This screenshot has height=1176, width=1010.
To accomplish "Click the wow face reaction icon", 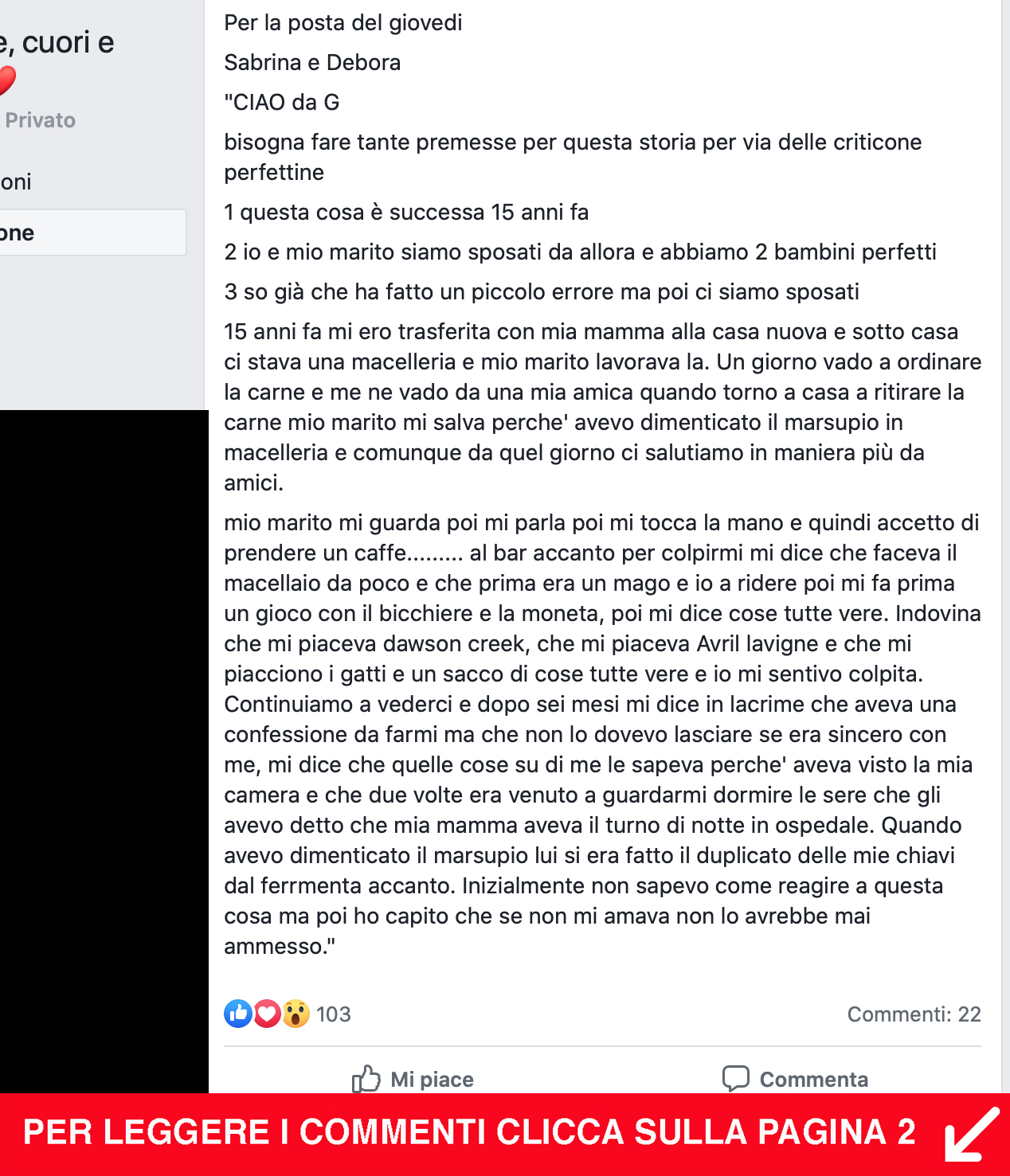I will [x=296, y=1014].
